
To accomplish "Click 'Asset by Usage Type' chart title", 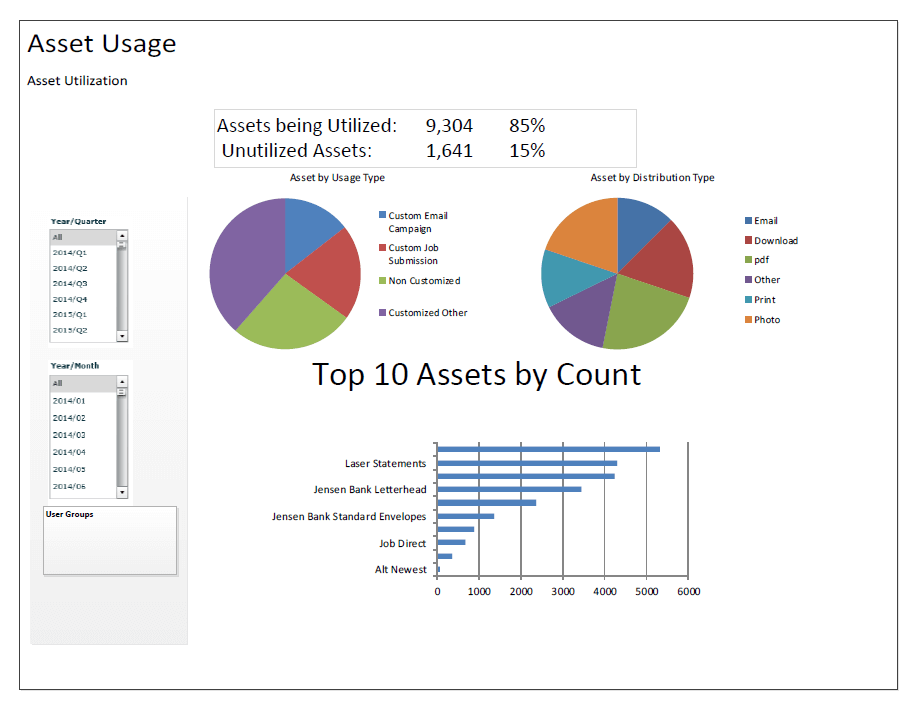I will 337,178.
